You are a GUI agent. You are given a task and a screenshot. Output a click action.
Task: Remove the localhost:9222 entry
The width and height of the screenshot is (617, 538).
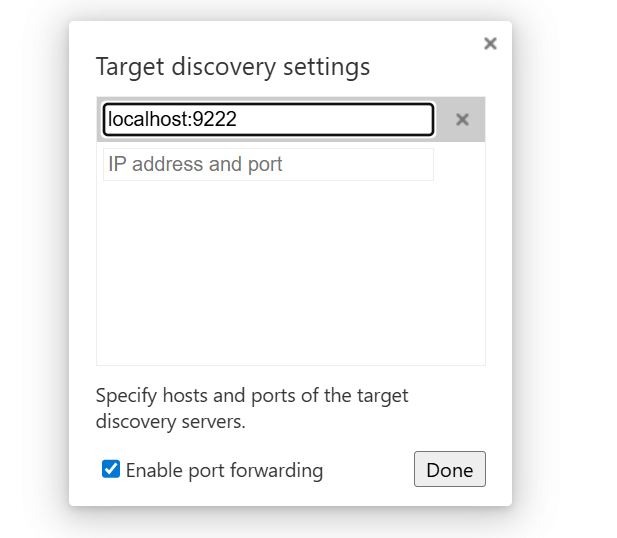coord(462,120)
